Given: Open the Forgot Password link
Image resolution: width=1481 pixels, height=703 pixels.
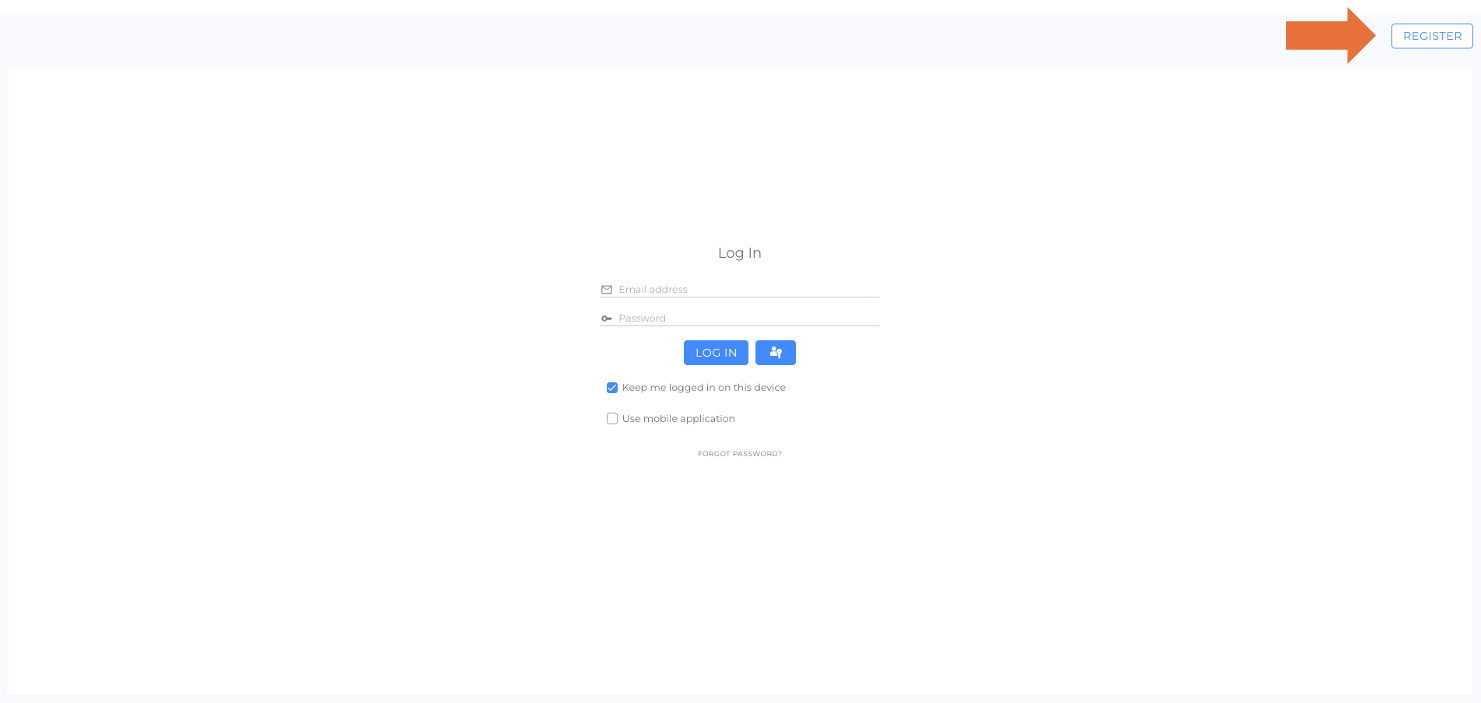Looking at the screenshot, I should (x=739, y=454).
